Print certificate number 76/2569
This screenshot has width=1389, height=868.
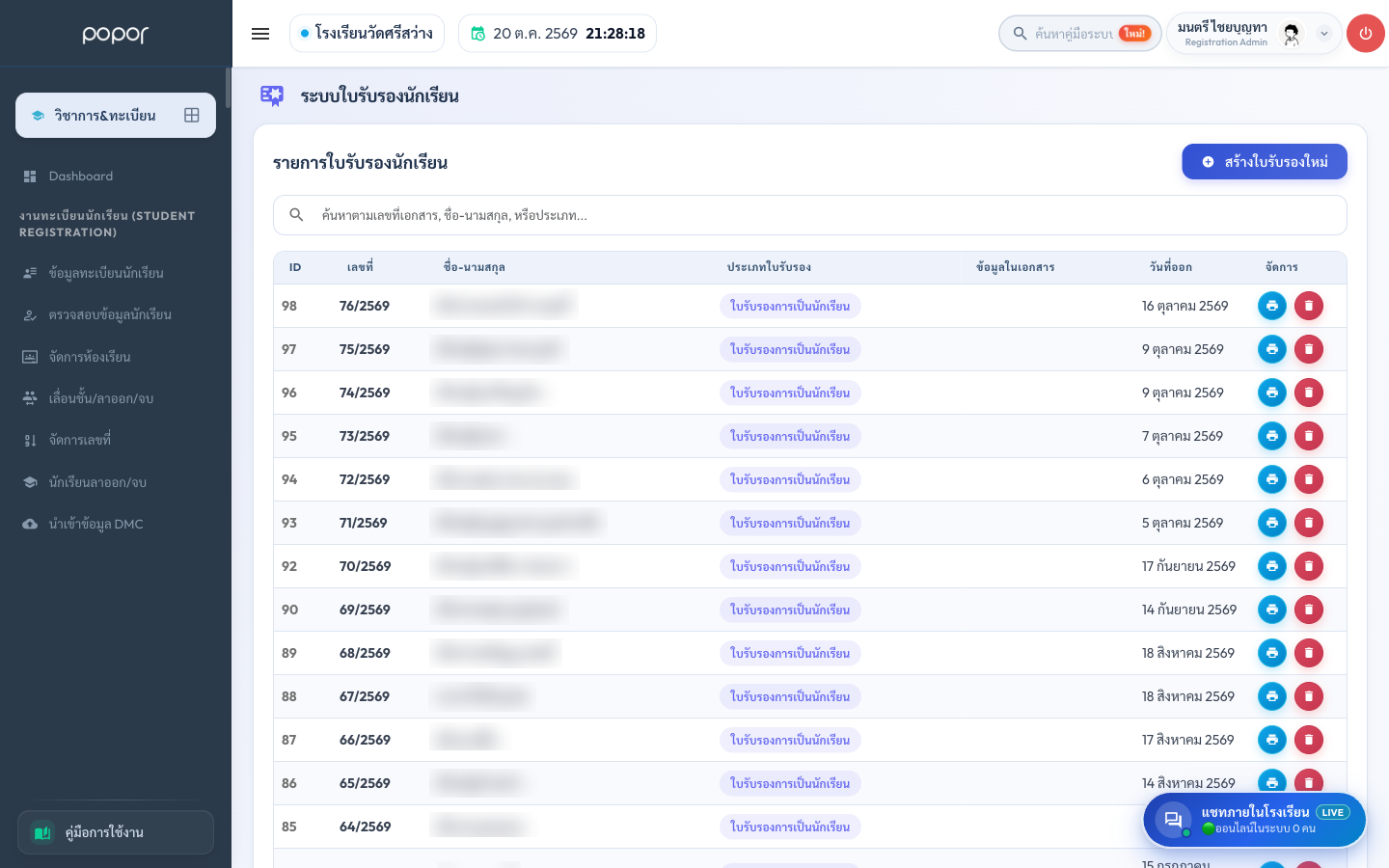[x=1272, y=306]
